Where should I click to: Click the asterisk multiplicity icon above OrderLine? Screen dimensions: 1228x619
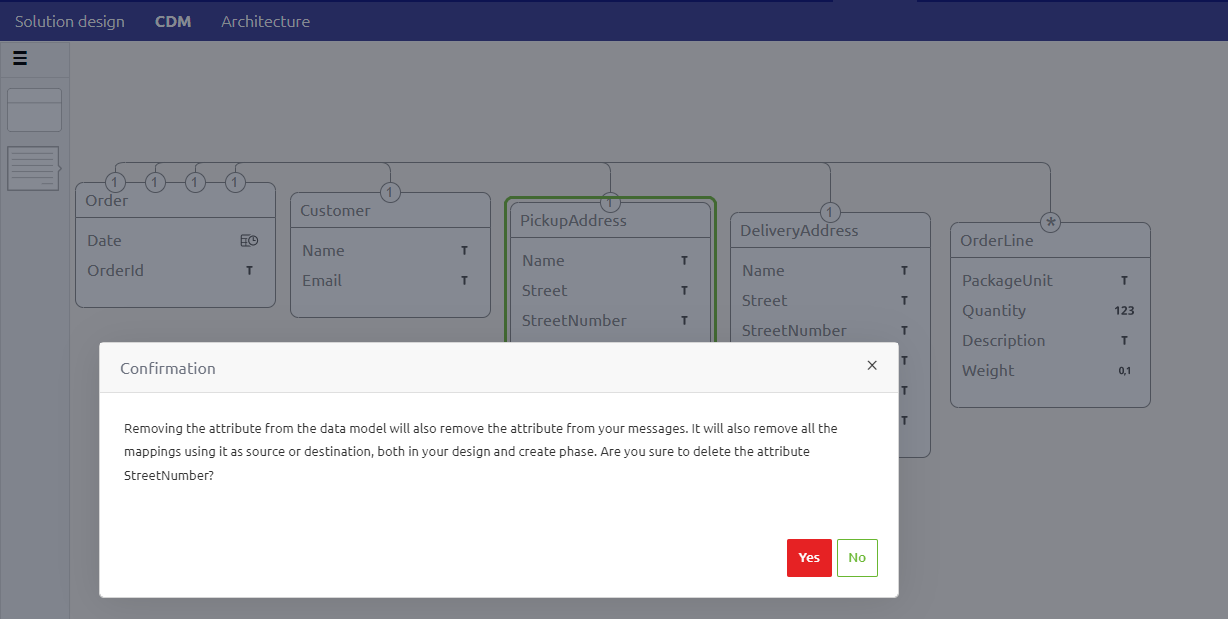click(1050, 221)
